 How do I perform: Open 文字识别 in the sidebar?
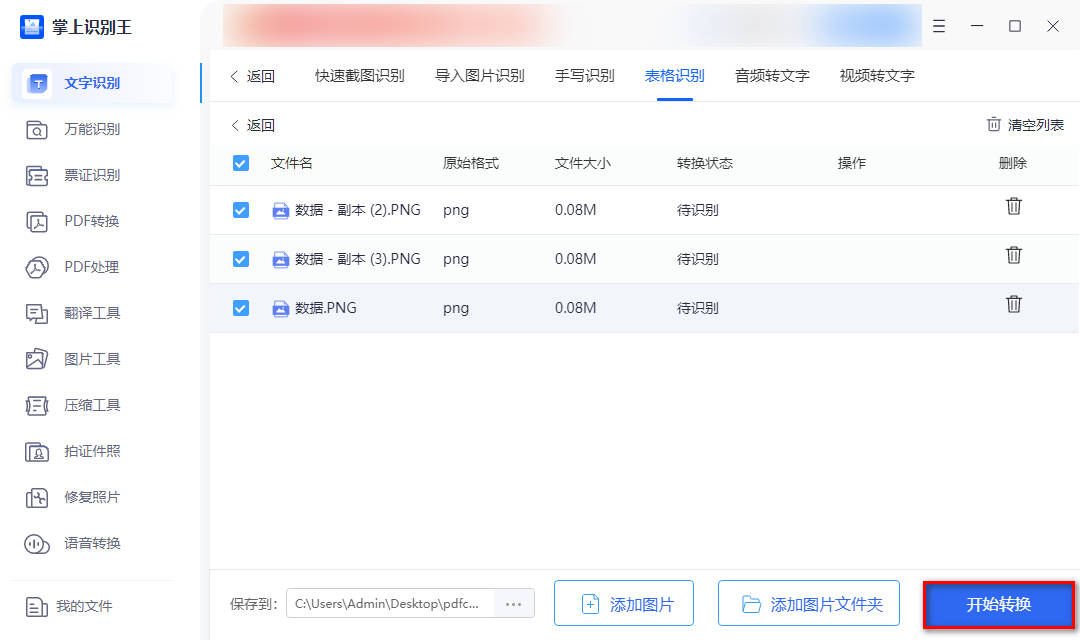pyautogui.click(x=92, y=83)
